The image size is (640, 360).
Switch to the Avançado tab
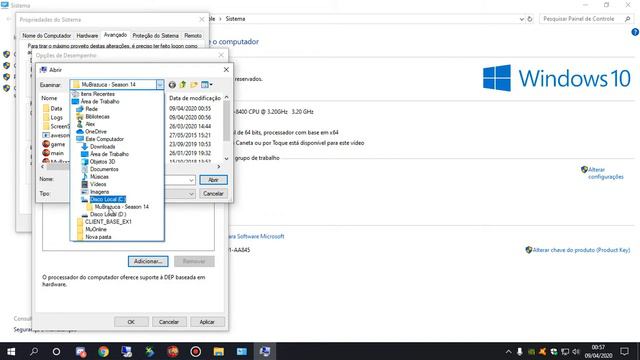[x=115, y=35]
